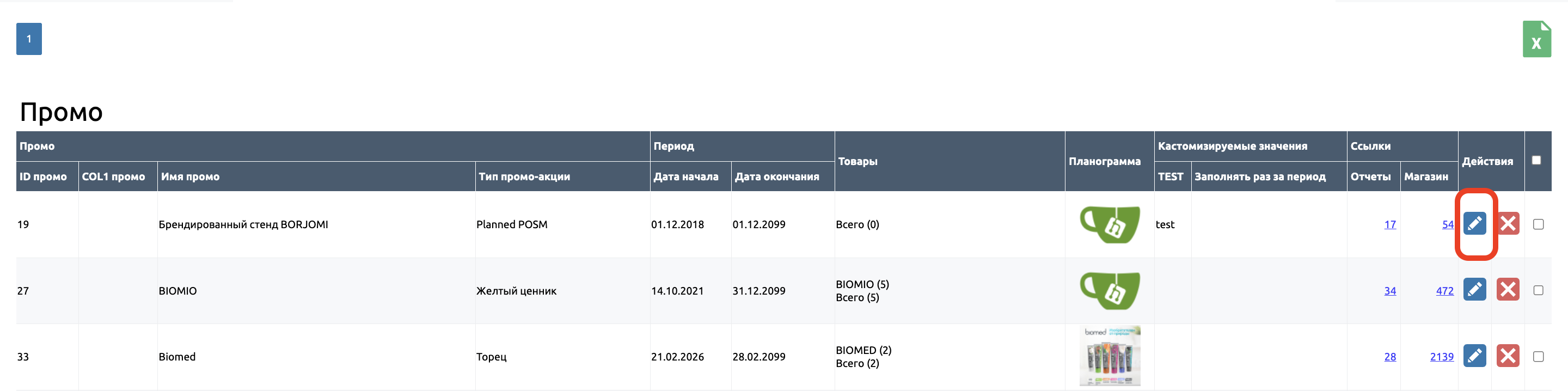Image resolution: width=1568 pixels, height=391 pixels.
Task: Open the 2139 stores link for Biomed
Action: 1441,357
